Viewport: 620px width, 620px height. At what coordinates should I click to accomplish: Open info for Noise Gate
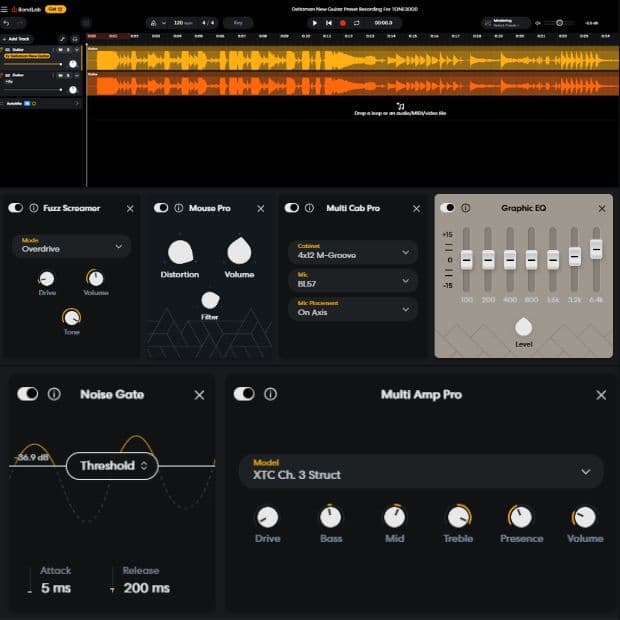tap(54, 394)
